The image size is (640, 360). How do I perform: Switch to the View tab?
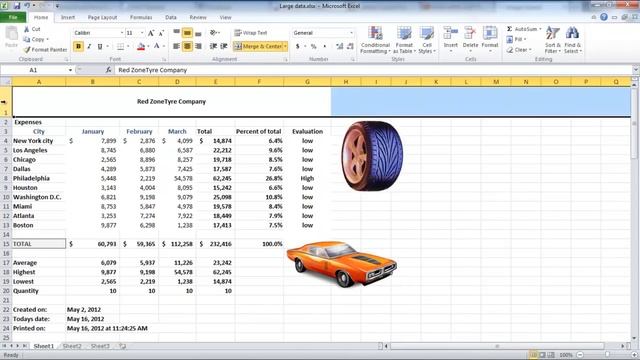click(225, 18)
